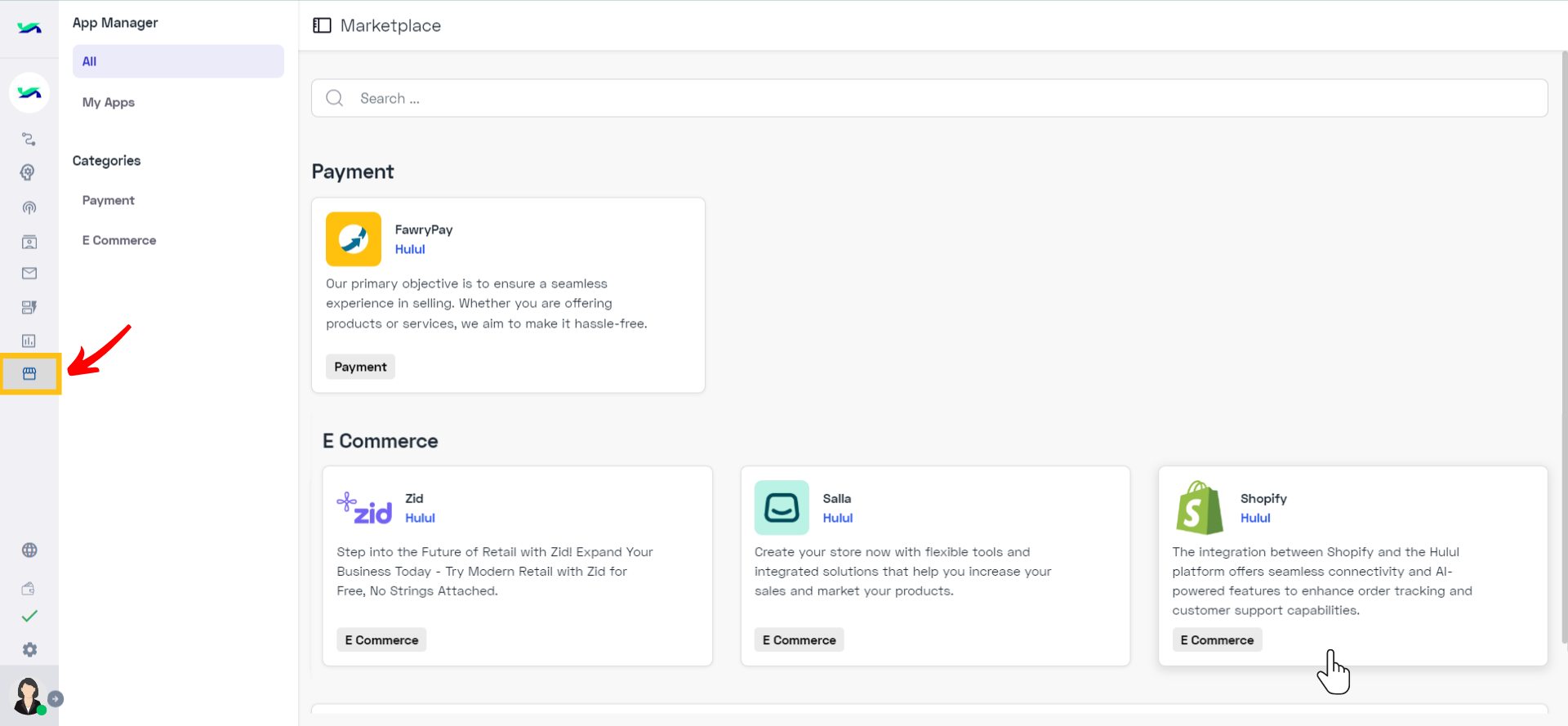This screenshot has width=1568, height=726.
Task: Toggle the panel icon beside Marketplace title
Action: pos(322,25)
